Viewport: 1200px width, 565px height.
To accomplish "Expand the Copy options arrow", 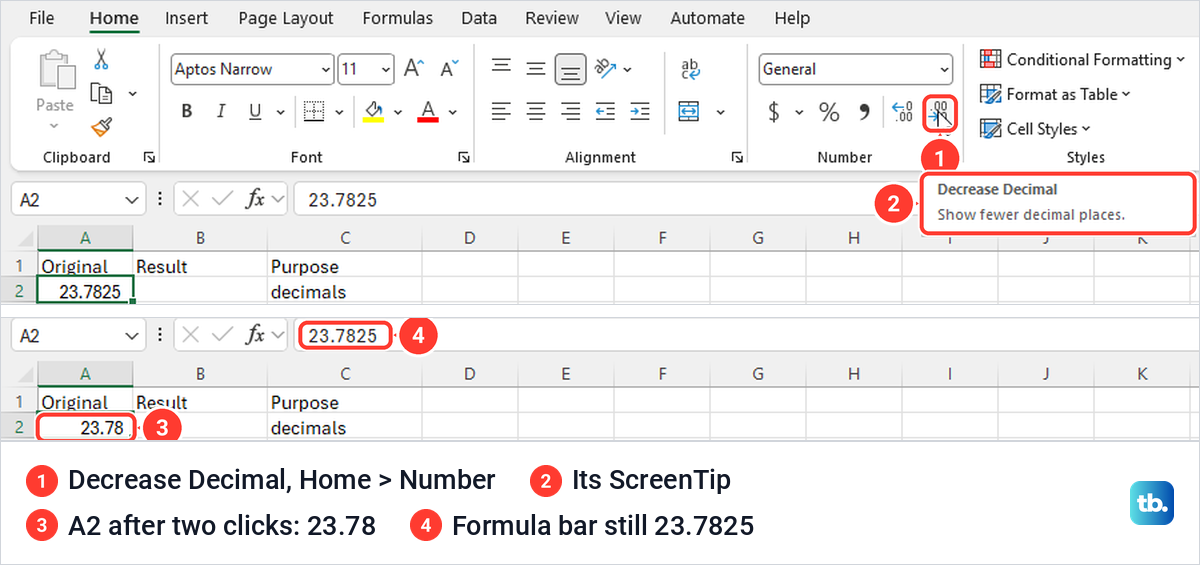I will tap(132, 94).
